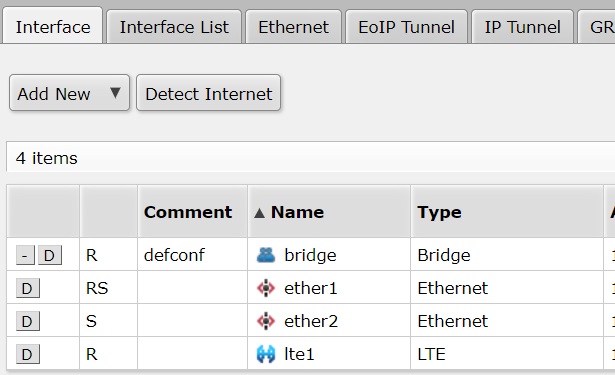This screenshot has width=615, height=375.
Task: Remove bridge using the minus button
Action: point(25,255)
